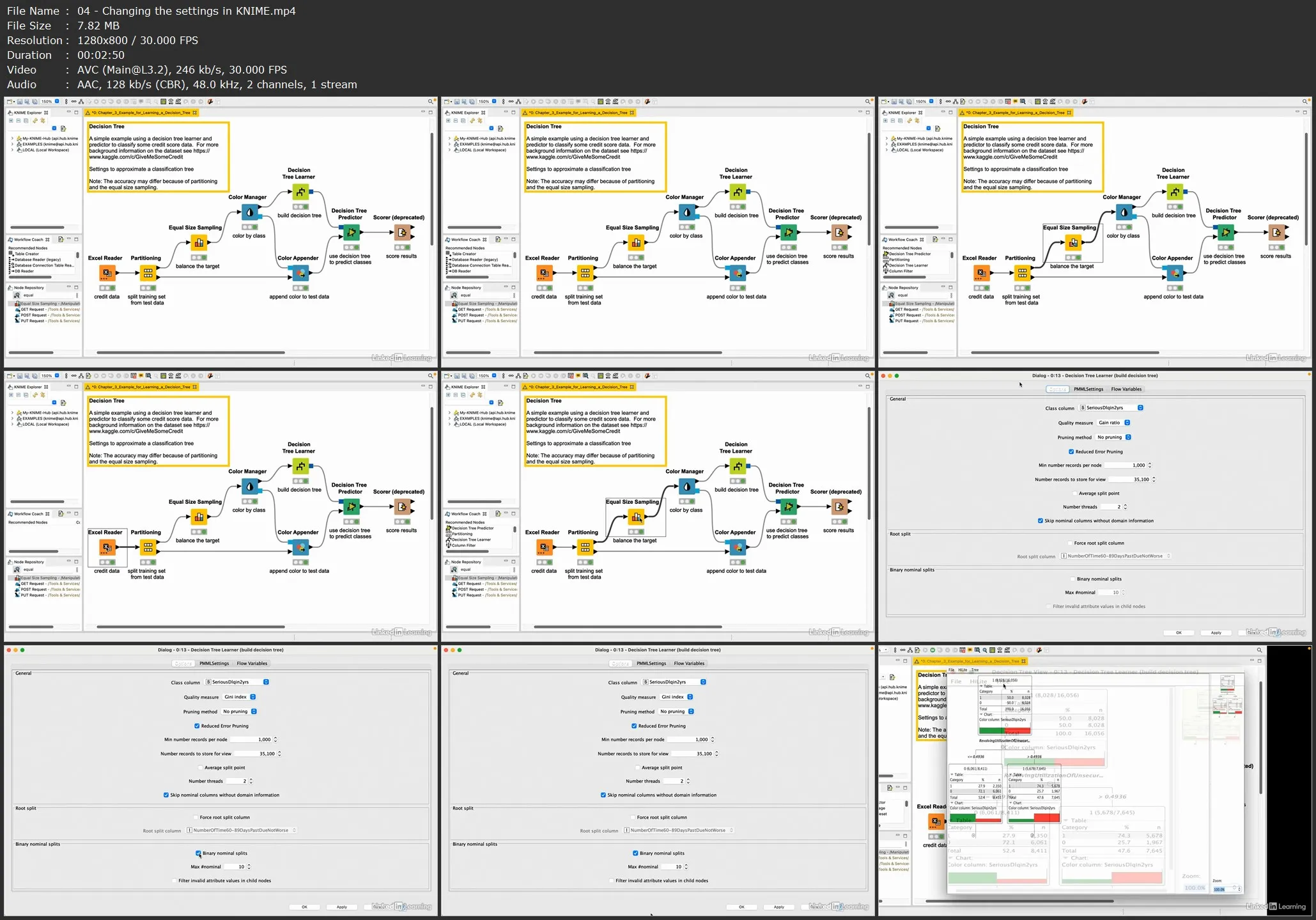The height and width of the screenshot is (920, 1316).
Task: Select Decision Tree Learner node in second frame
Action: coord(738,192)
